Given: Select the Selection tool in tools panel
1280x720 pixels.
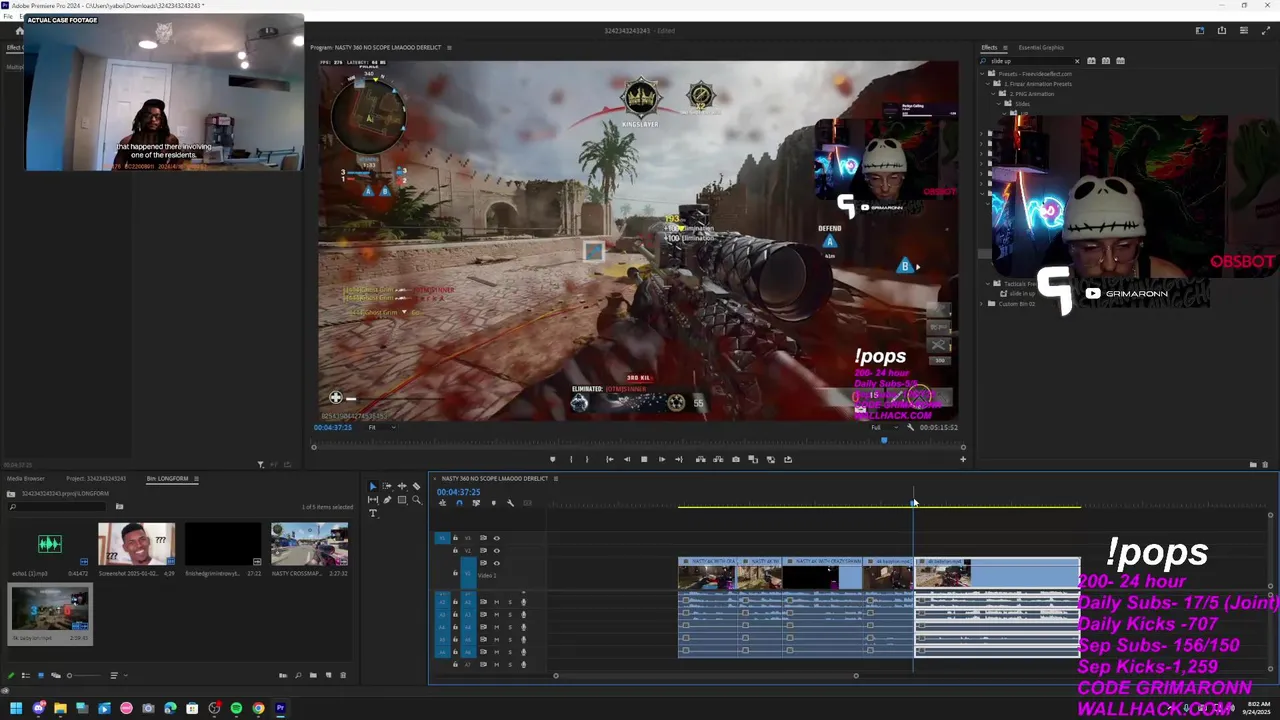Looking at the screenshot, I should tap(373, 487).
